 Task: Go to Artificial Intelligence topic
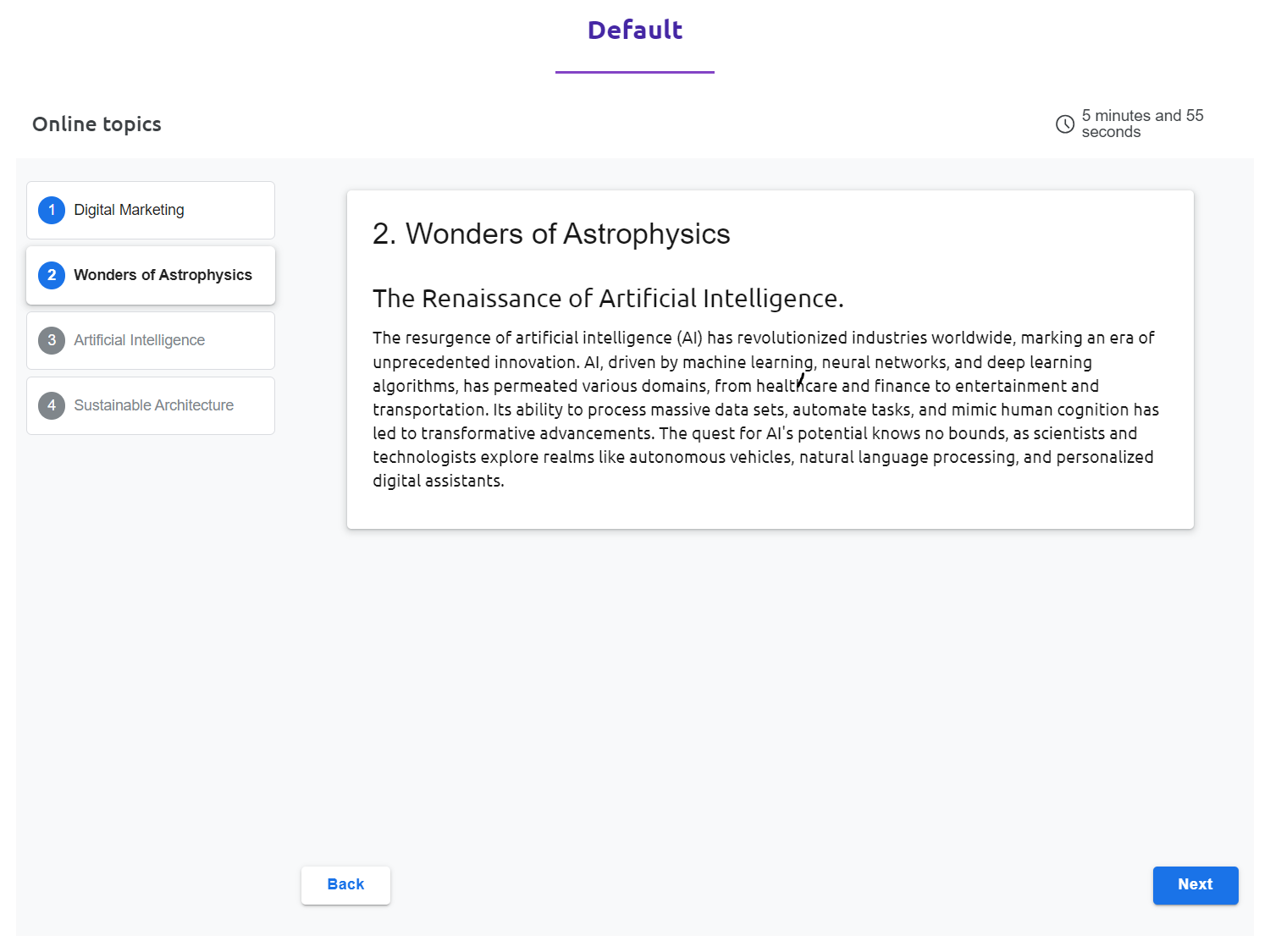(x=139, y=340)
